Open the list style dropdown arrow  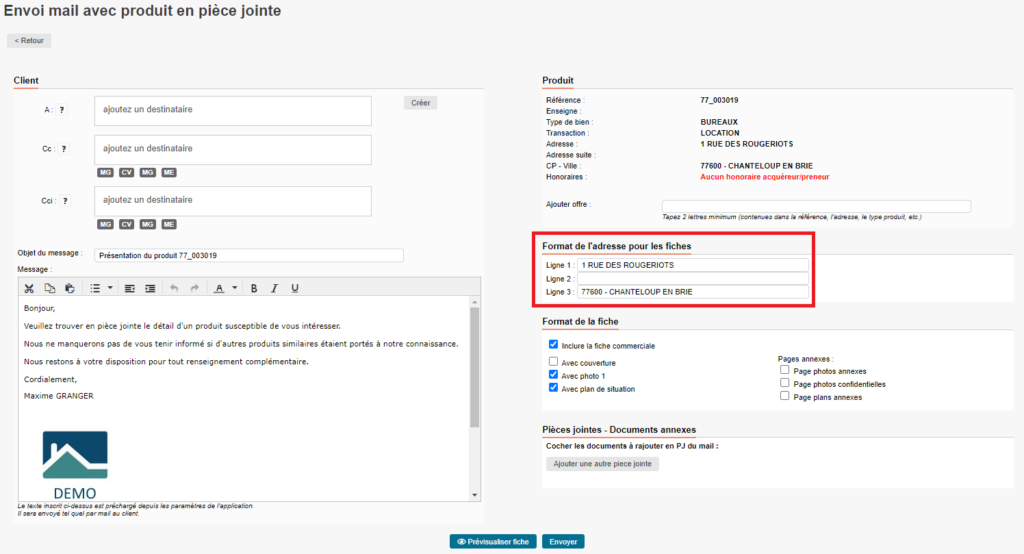(110, 288)
